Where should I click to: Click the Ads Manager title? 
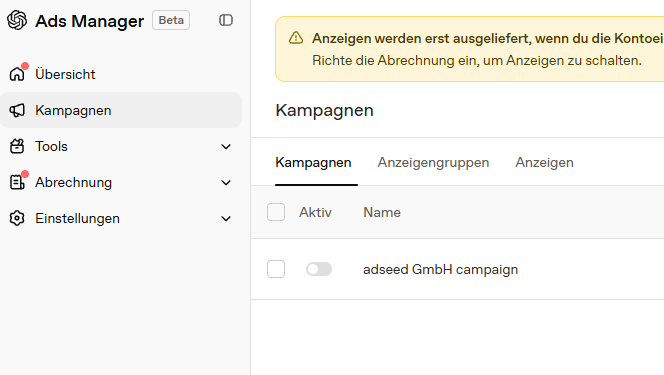click(x=89, y=21)
